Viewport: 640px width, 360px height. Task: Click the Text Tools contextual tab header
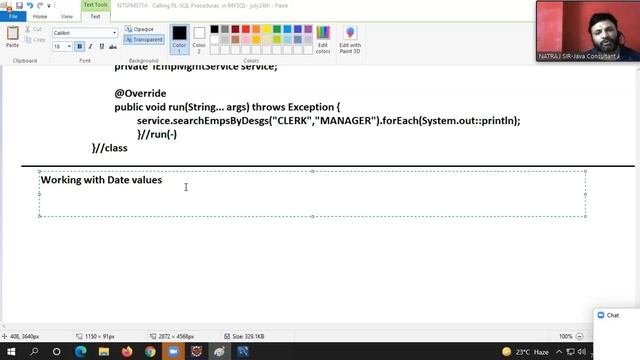[95, 5]
